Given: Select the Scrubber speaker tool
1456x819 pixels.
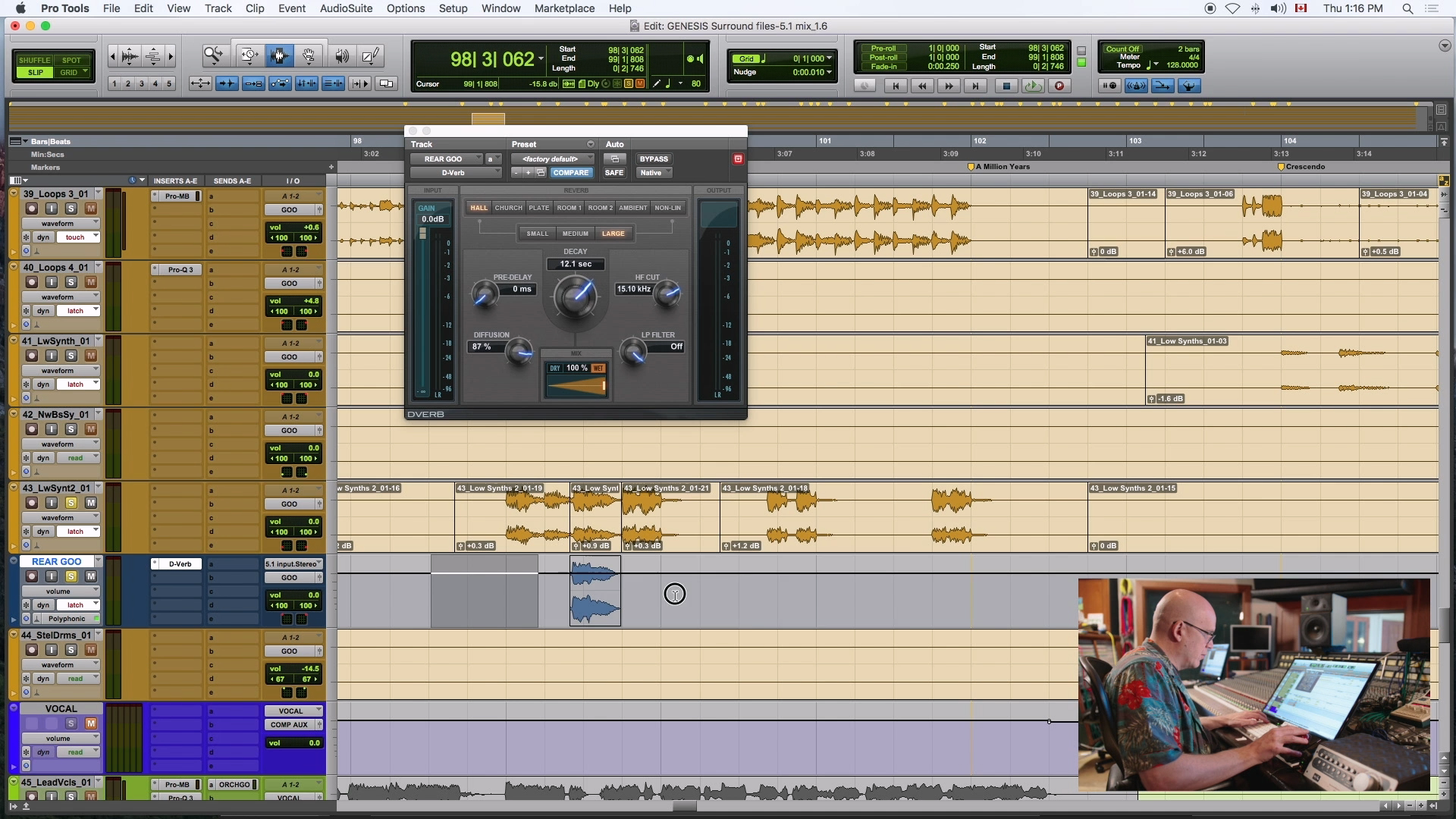Looking at the screenshot, I should click(x=342, y=55).
